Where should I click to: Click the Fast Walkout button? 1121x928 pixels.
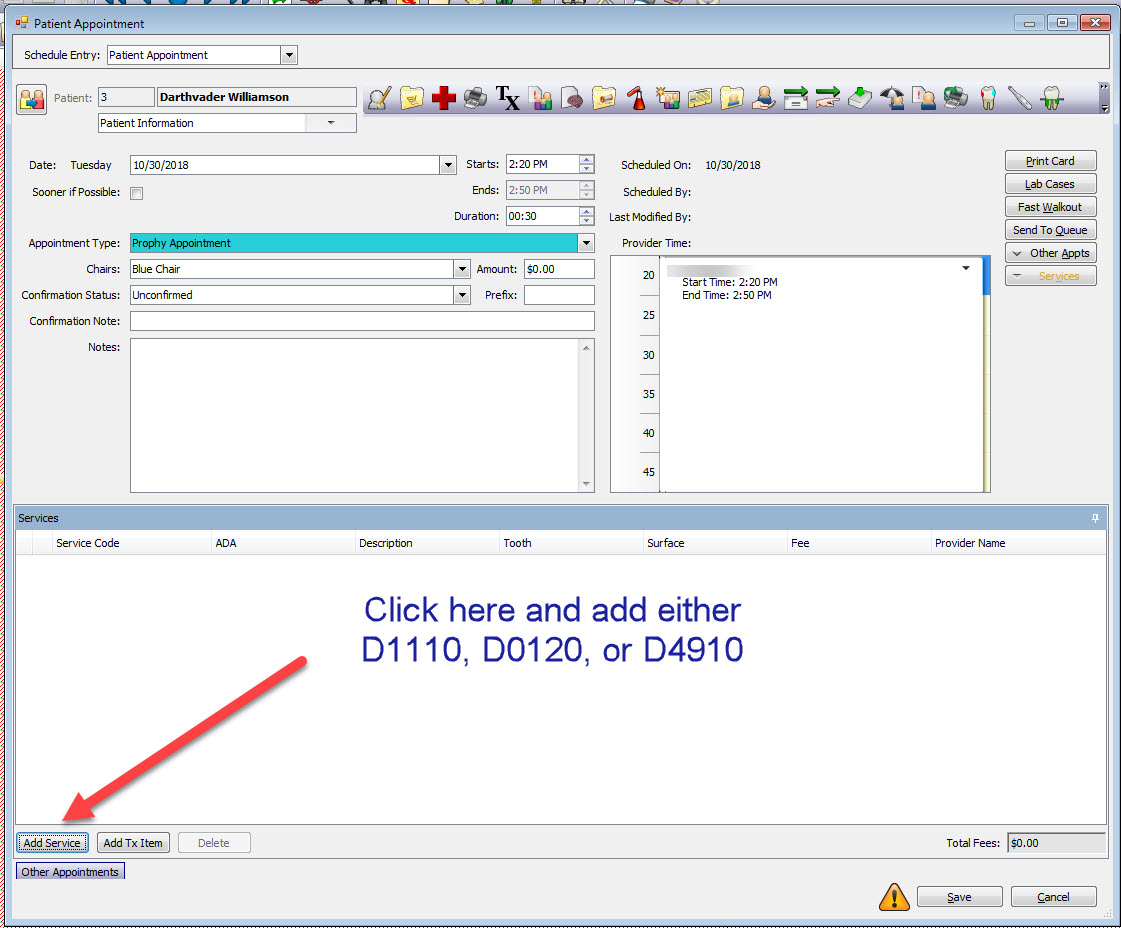coord(1050,206)
